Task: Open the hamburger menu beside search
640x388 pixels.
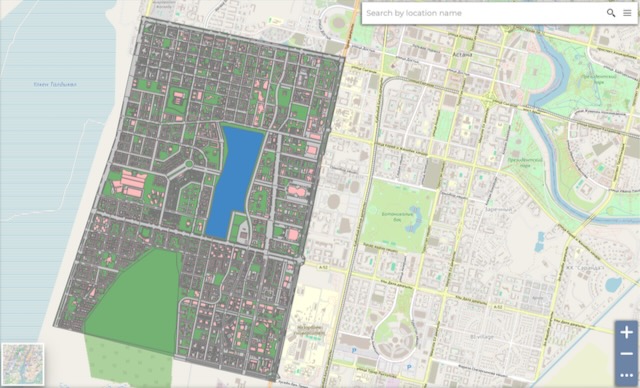Action: pos(627,13)
